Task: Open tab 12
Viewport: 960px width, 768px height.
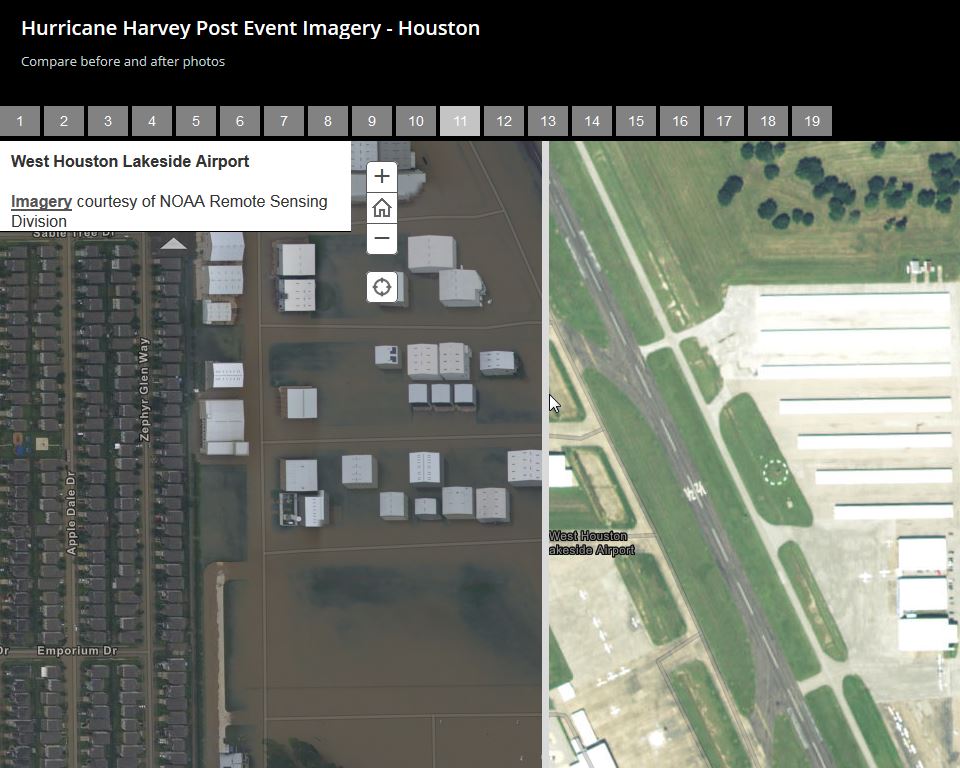Action: pos(504,121)
